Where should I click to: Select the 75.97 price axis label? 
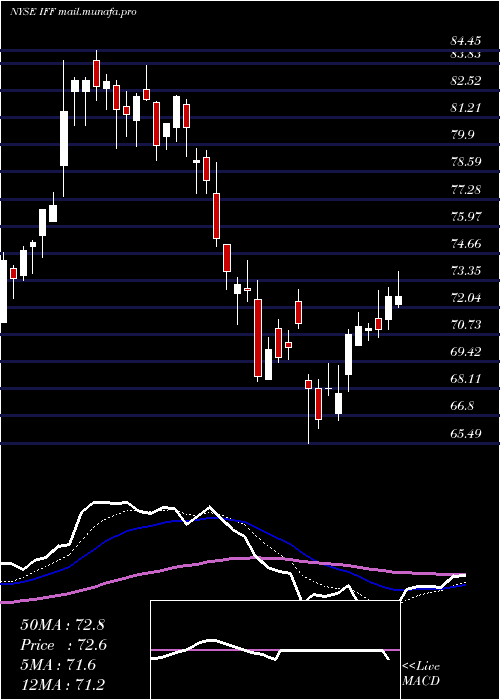465,217
